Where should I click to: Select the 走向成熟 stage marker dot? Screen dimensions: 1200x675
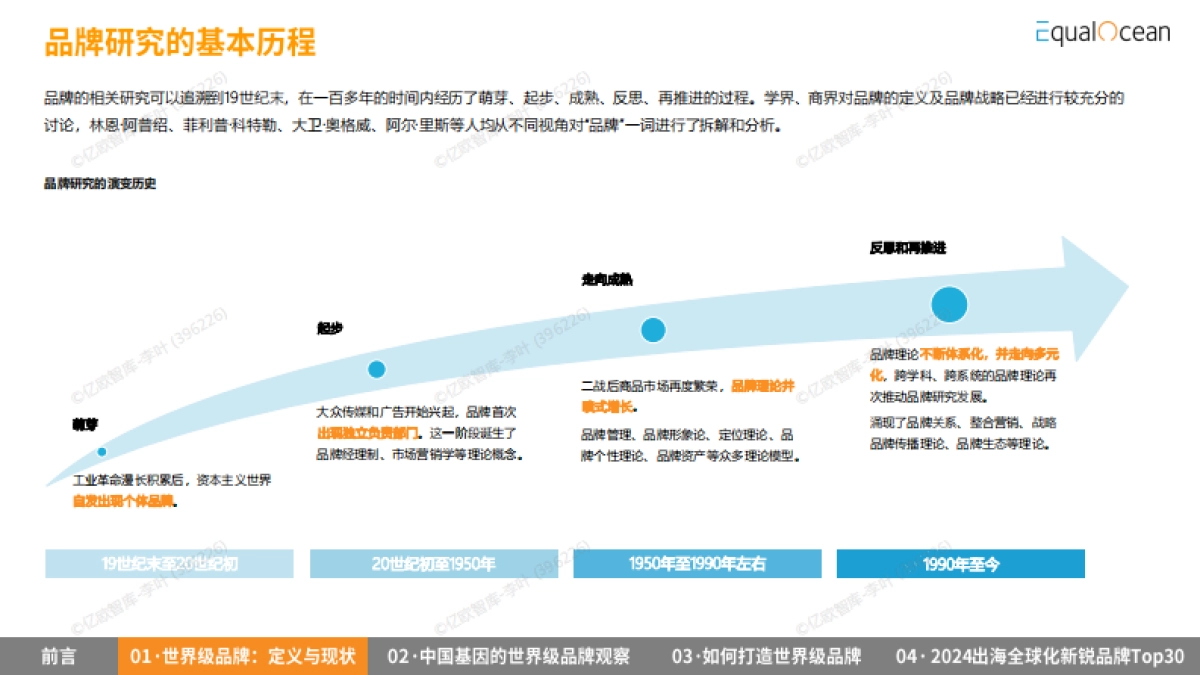652,328
